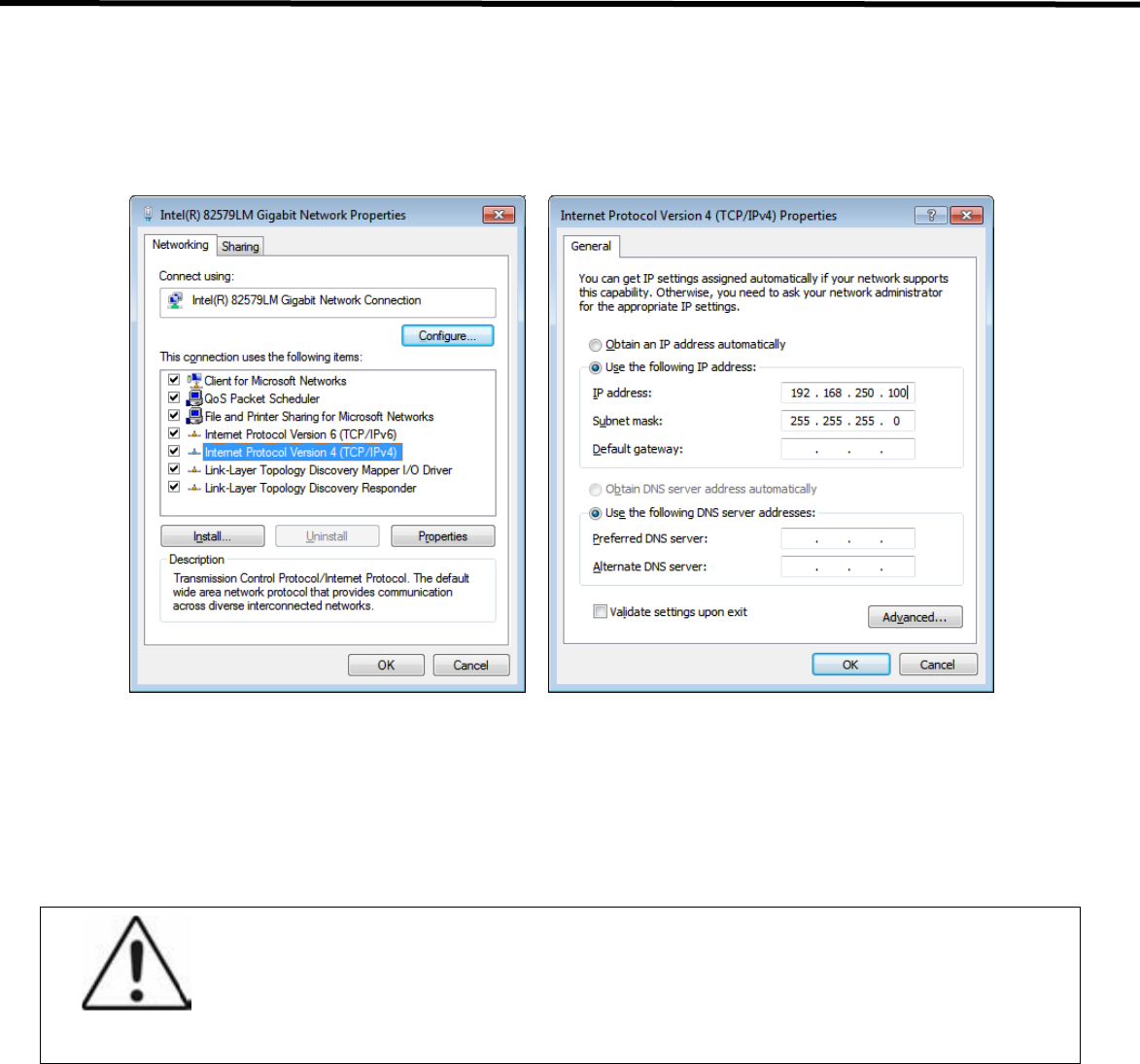The image size is (1140, 1064).
Task: Click the Internet Protocol Version 6 icon
Action: click(x=194, y=434)
